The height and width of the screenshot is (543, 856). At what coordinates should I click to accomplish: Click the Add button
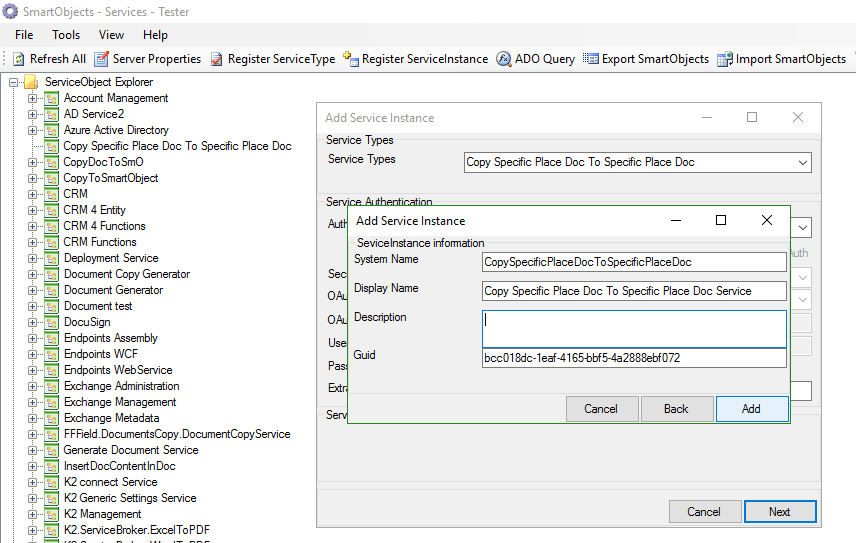pos(751,409)
